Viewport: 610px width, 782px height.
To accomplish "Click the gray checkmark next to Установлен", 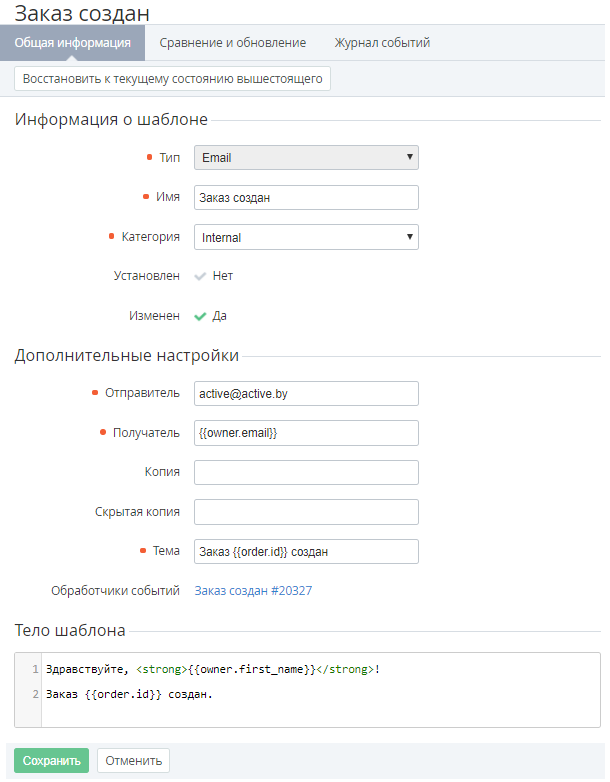I will (200, 276).
